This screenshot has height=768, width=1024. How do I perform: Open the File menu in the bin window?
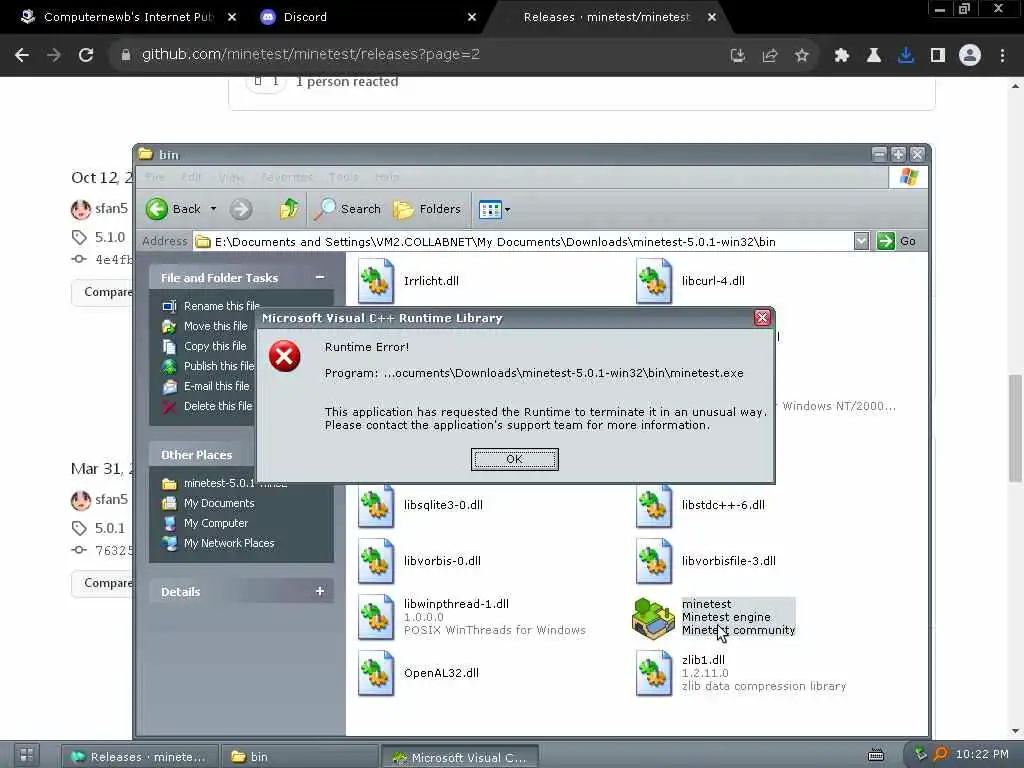click(155, 177)
